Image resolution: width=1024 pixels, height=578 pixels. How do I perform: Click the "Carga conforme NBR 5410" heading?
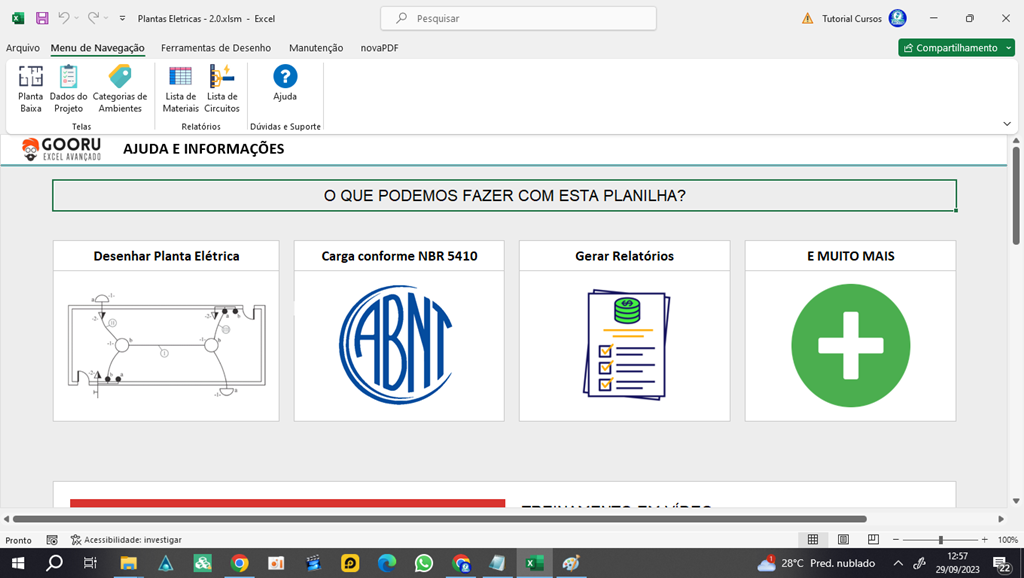[x=399, y=256]
